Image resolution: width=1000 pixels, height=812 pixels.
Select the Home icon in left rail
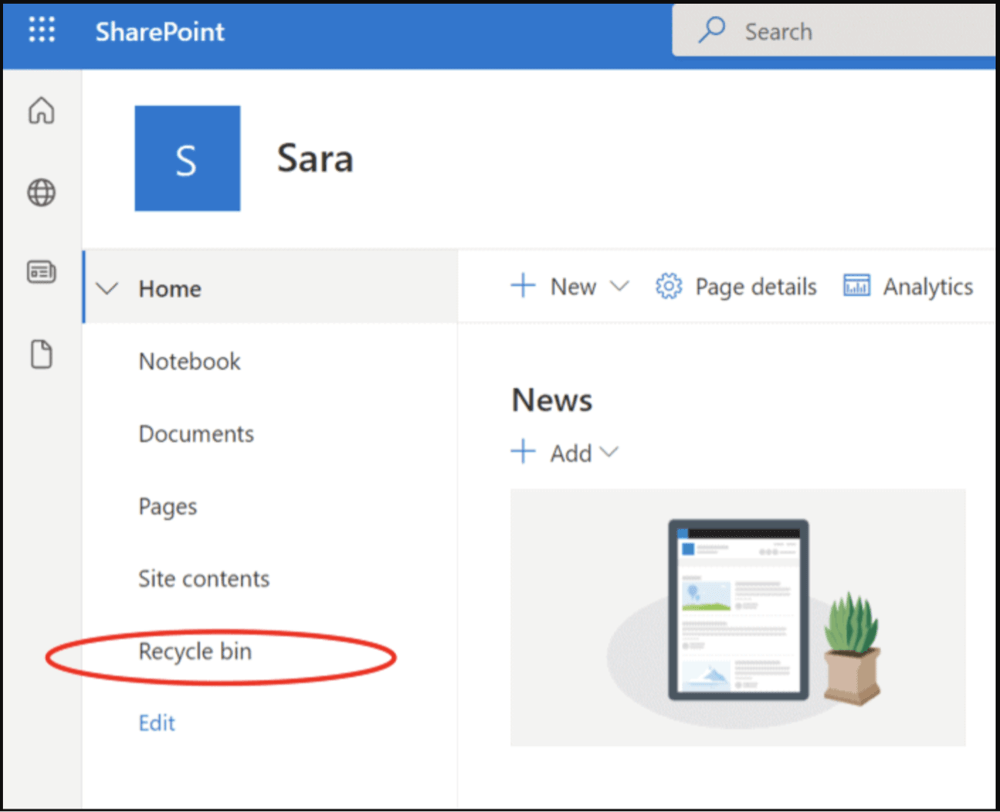pyautogui.click(x=41, y=111)
